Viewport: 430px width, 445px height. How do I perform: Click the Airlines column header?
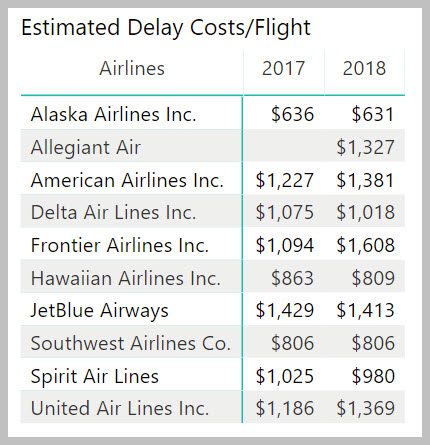132,68
